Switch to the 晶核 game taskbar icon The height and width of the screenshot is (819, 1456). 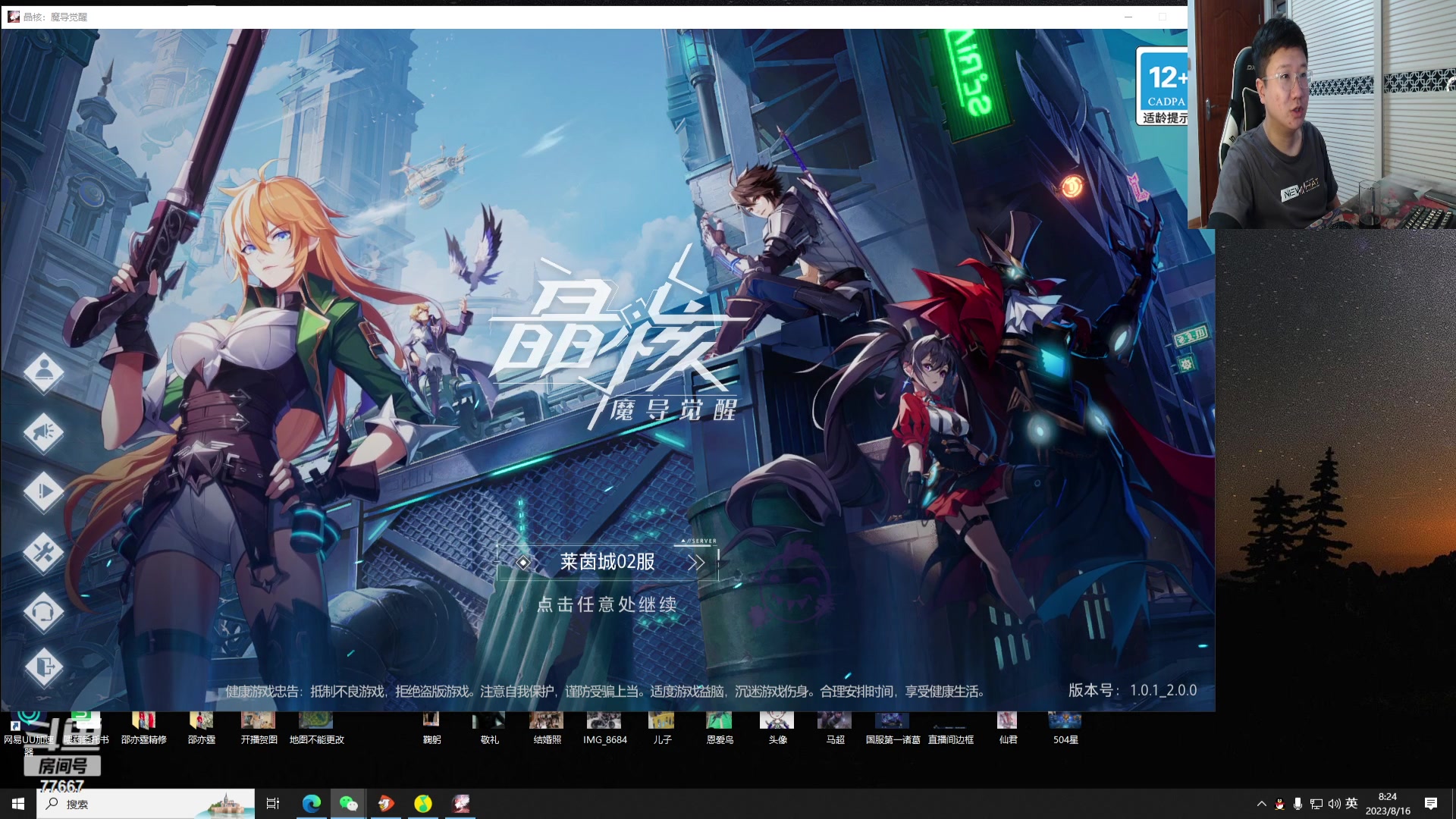(x=461, y=804)
